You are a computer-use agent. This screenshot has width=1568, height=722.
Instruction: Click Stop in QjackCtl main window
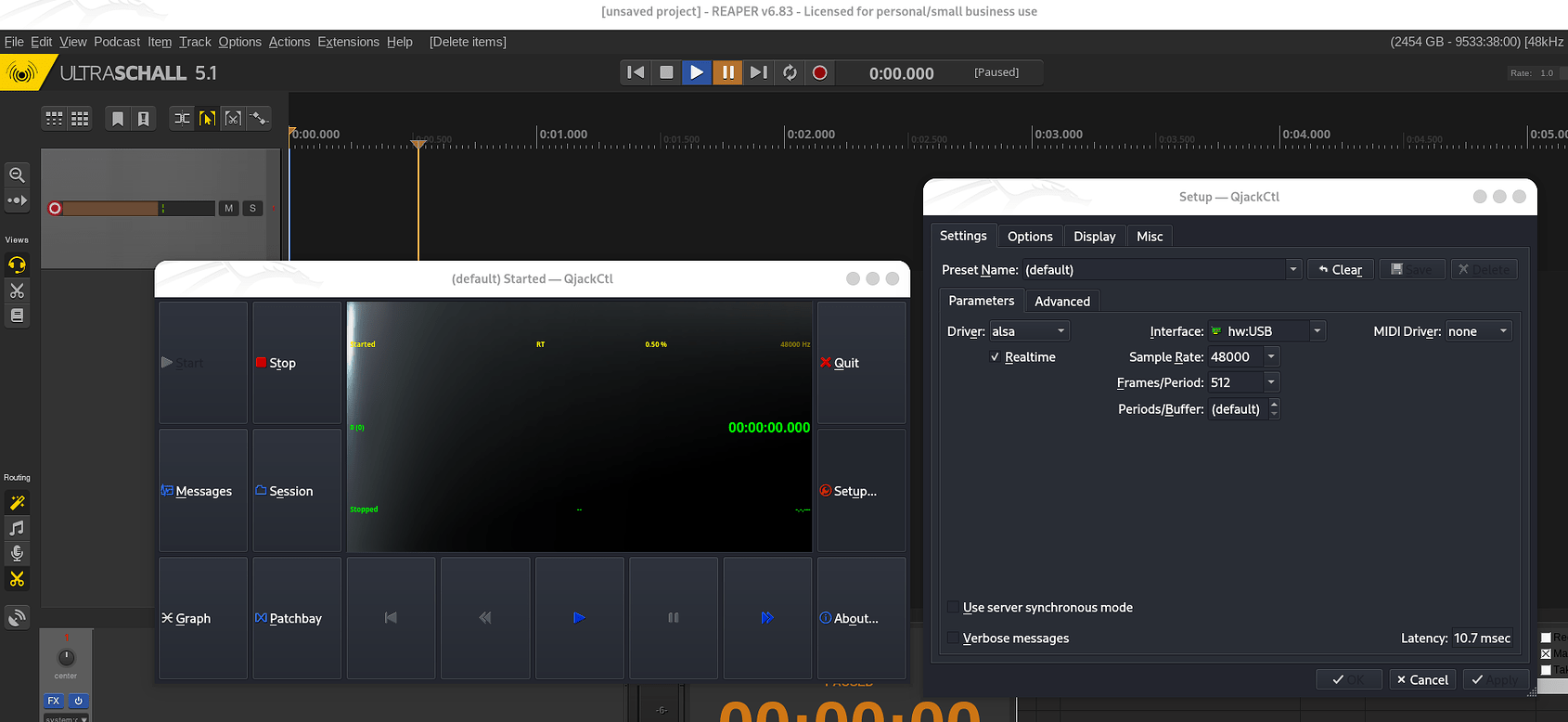297,363
